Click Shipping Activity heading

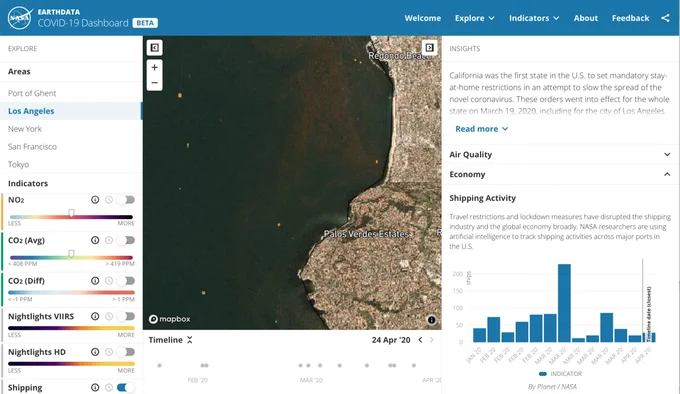(482, 198)
